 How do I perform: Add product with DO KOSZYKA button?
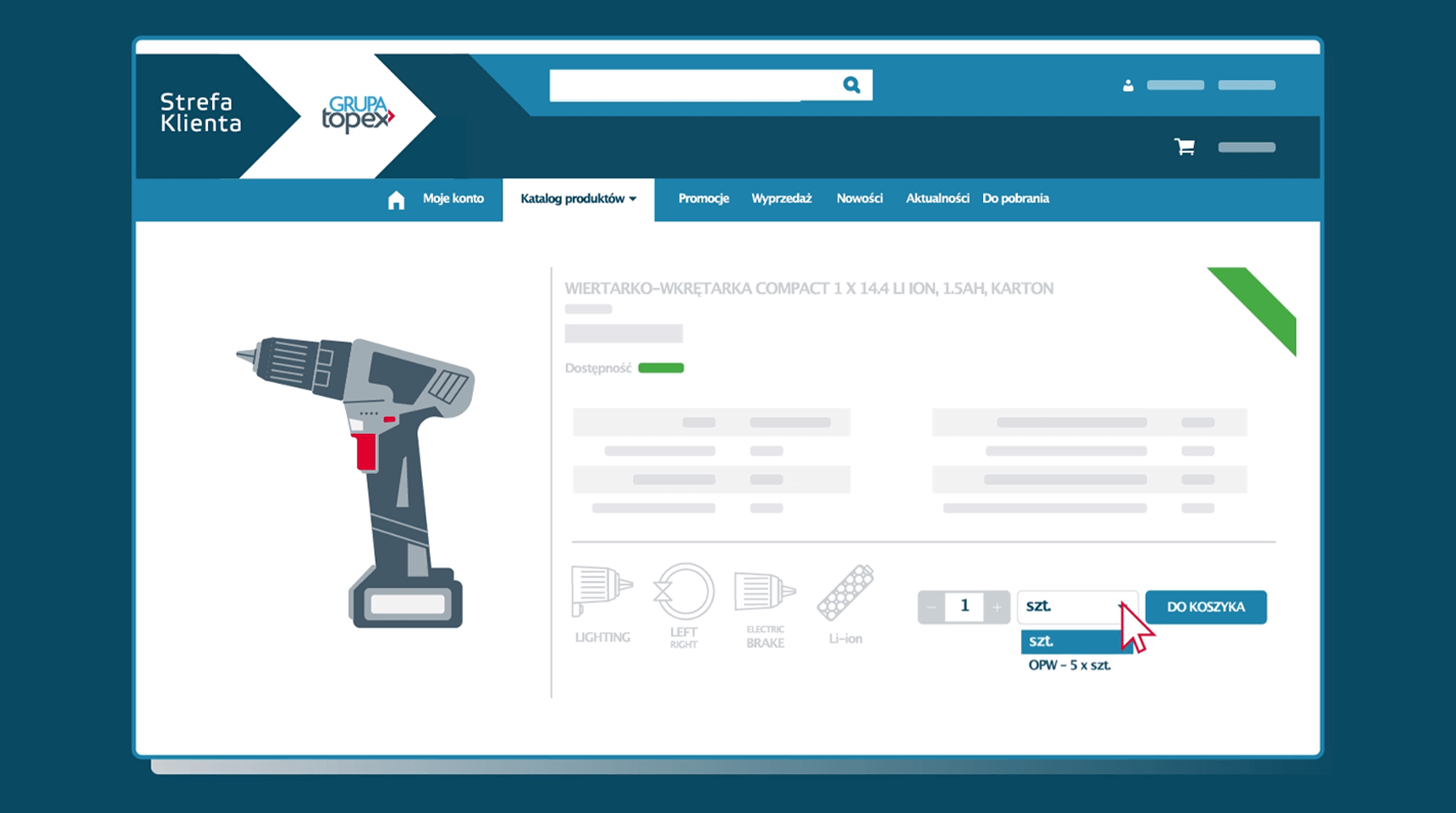point(1205,607)
